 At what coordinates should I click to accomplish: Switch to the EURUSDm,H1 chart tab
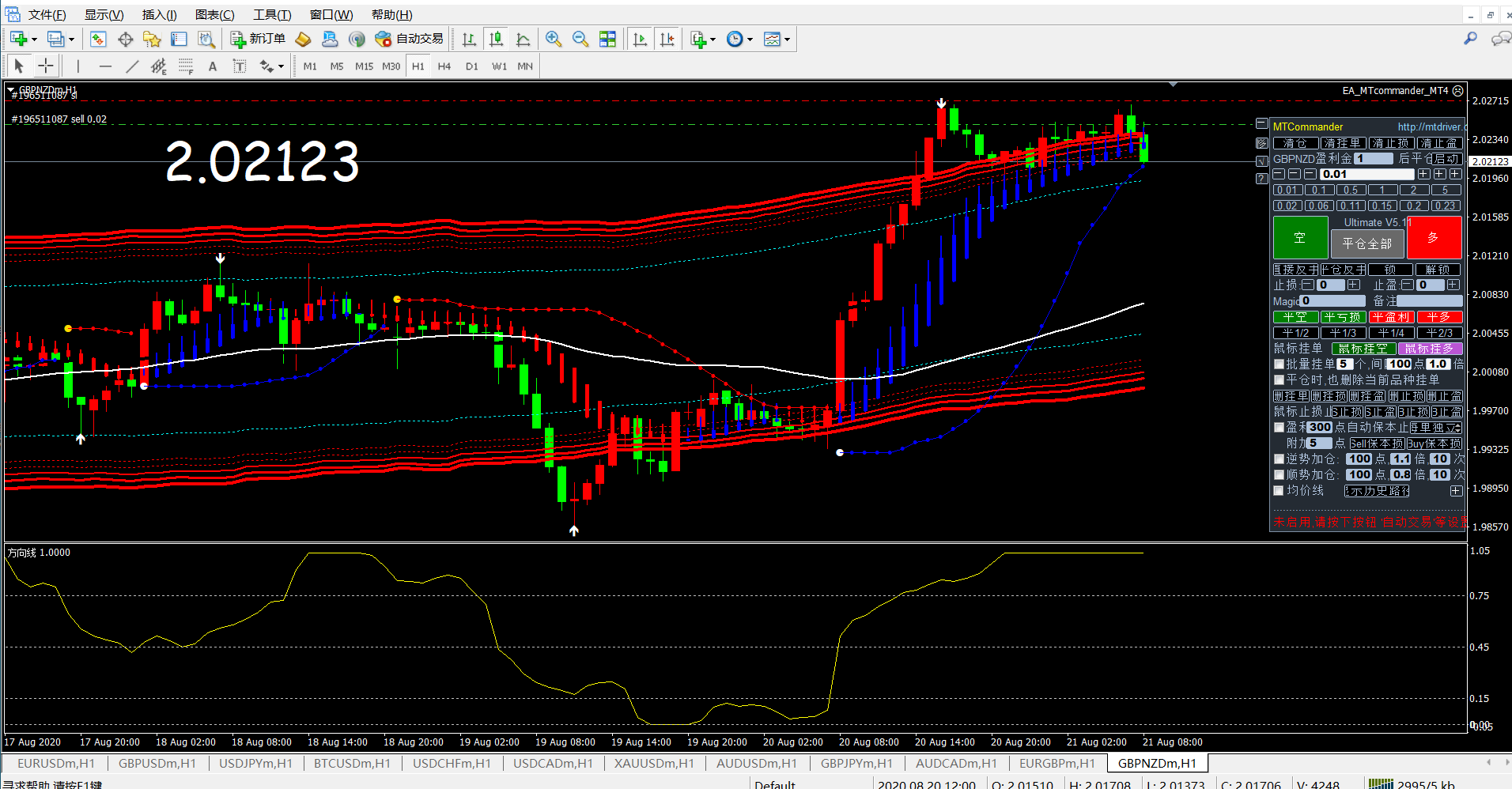click(x=55, y=763)
